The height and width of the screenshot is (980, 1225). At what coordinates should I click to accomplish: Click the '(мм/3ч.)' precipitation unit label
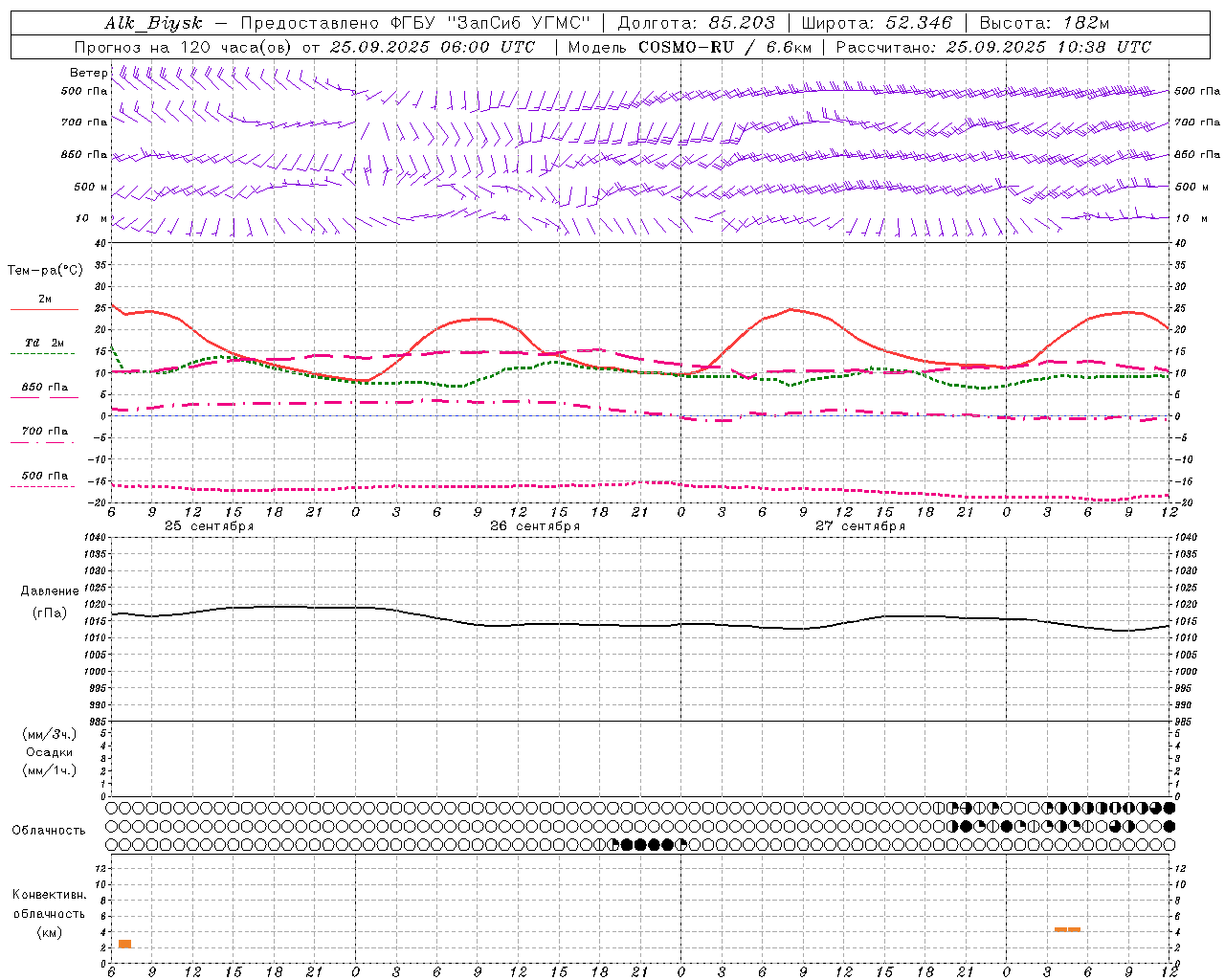pos(50,734)
